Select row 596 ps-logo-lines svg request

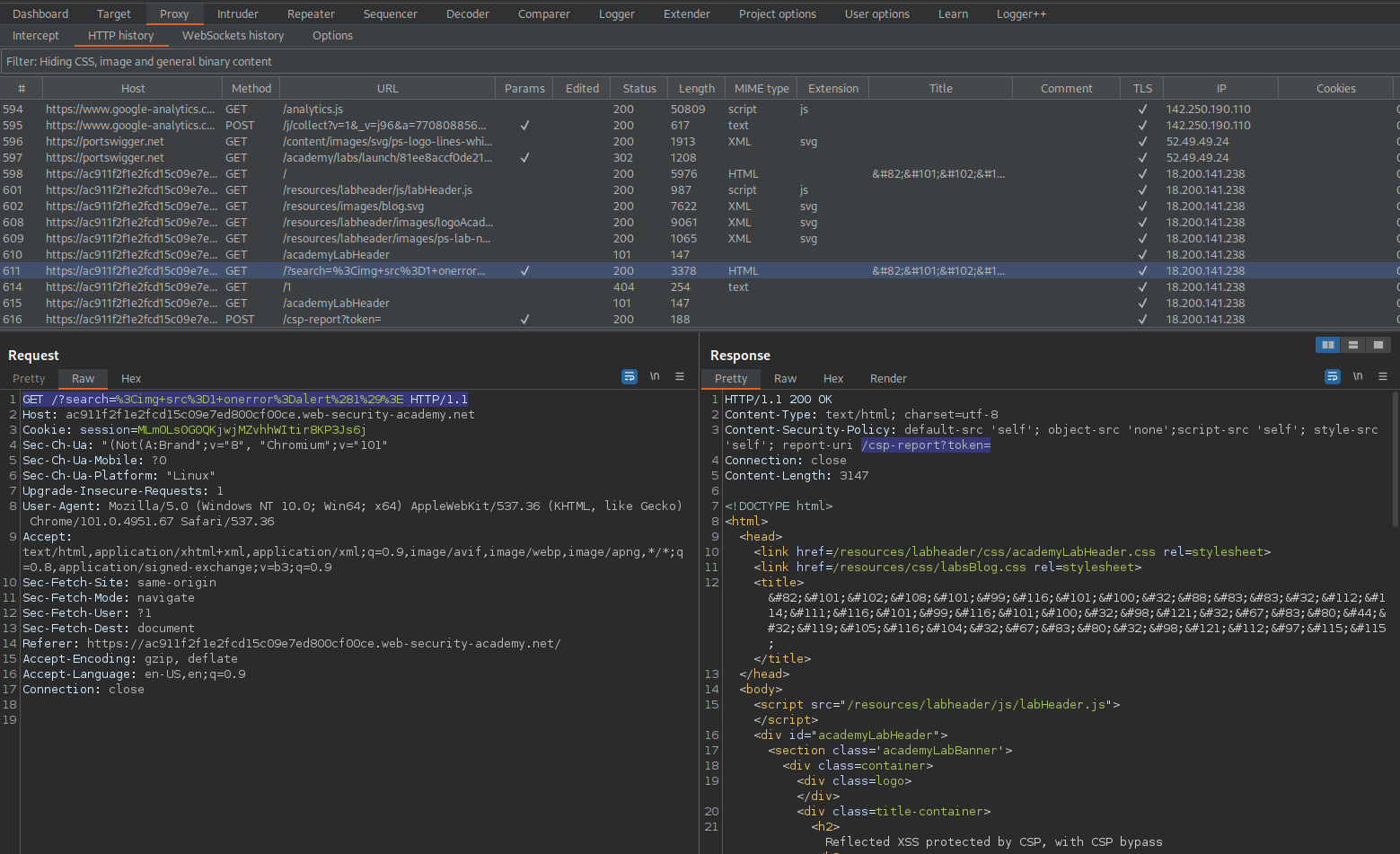click(x=700, y=142)
